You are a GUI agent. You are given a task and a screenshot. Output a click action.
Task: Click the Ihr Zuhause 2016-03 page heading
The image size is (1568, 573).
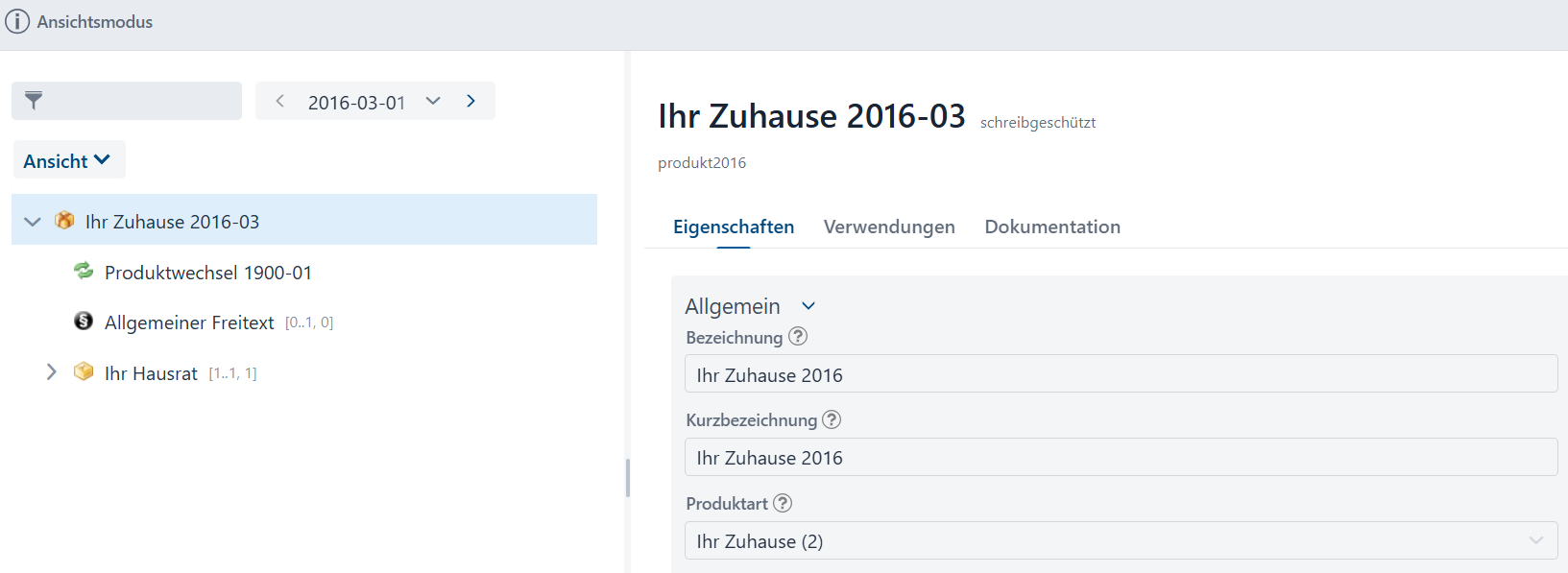tap(811, 116)
